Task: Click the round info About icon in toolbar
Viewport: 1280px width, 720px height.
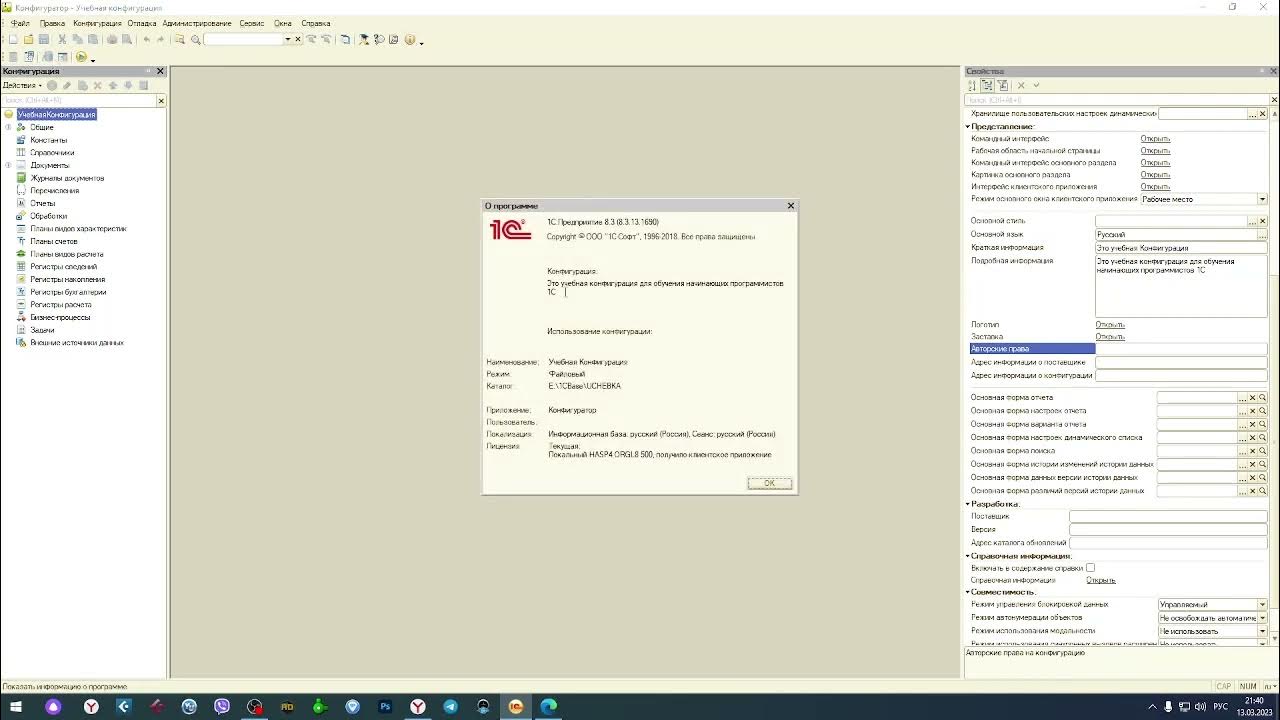Action: [410, 39]
